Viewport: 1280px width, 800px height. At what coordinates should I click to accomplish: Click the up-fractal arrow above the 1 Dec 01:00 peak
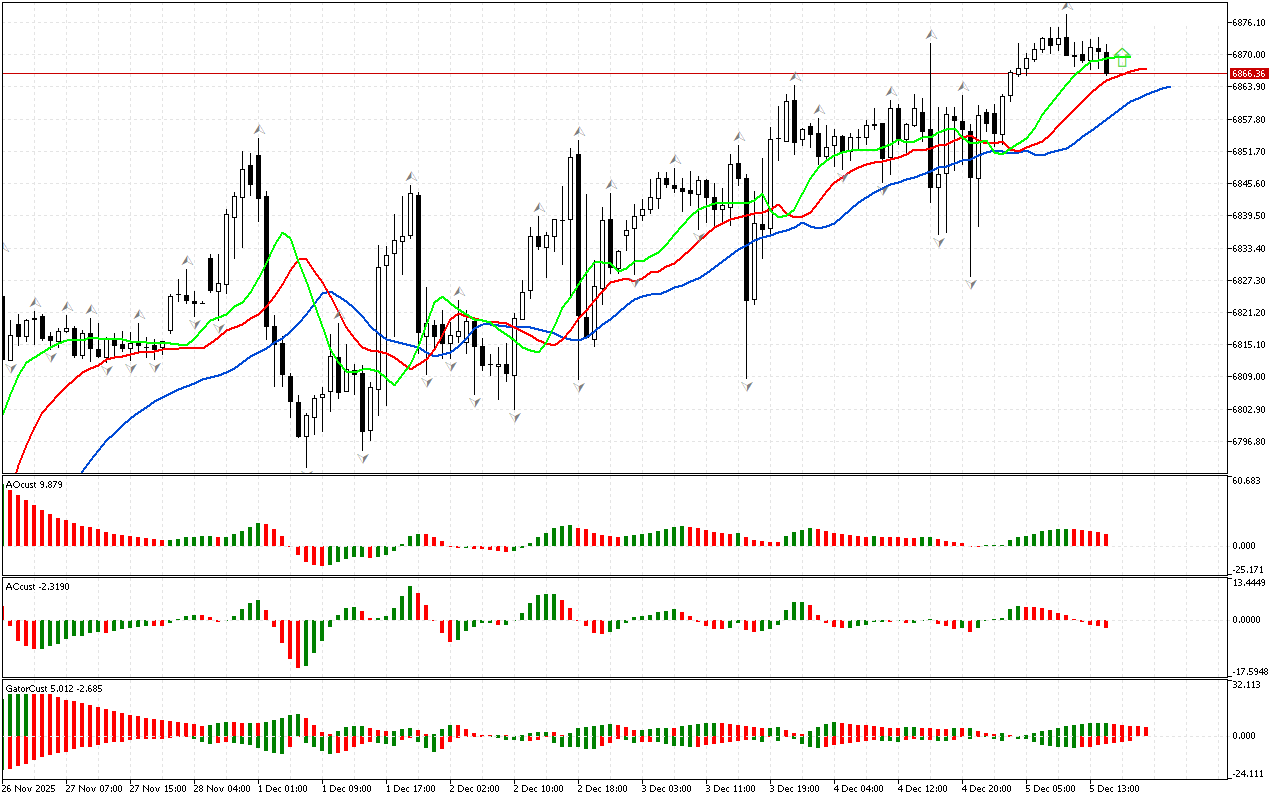coord(258,129)
